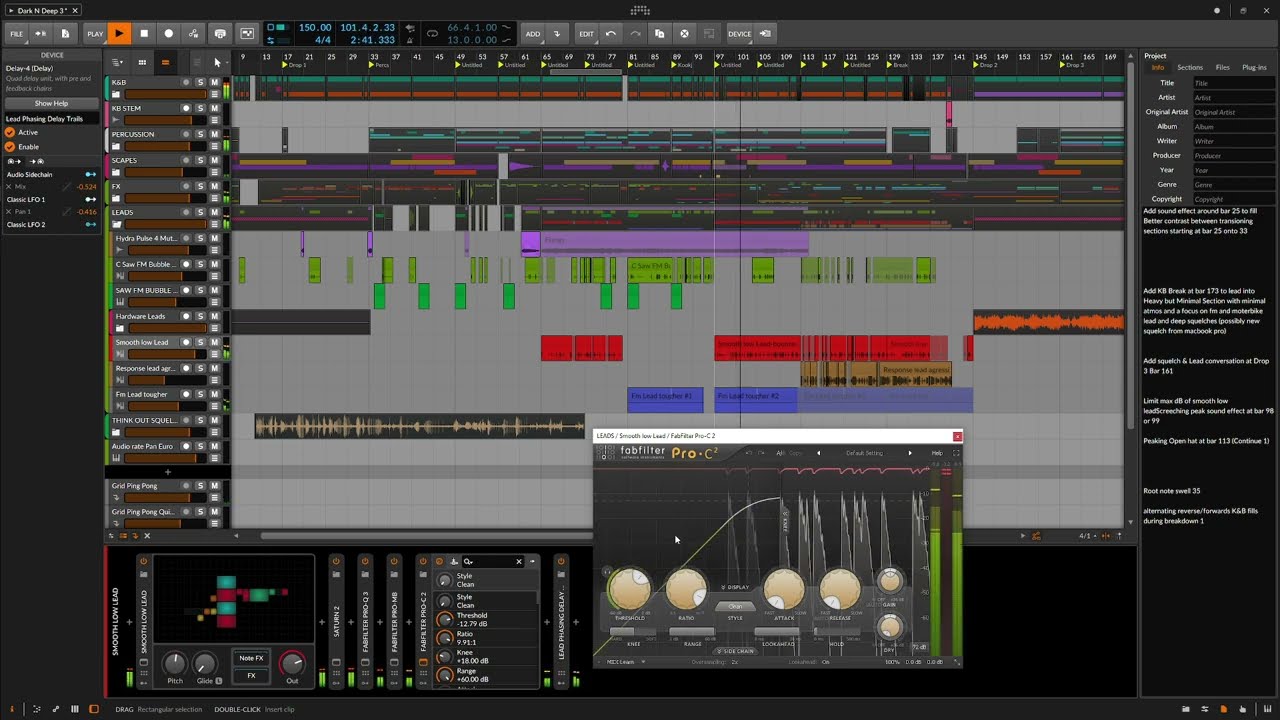Toggle full screen in Pro-C 2
The image size is (1280, 720).
956,453
